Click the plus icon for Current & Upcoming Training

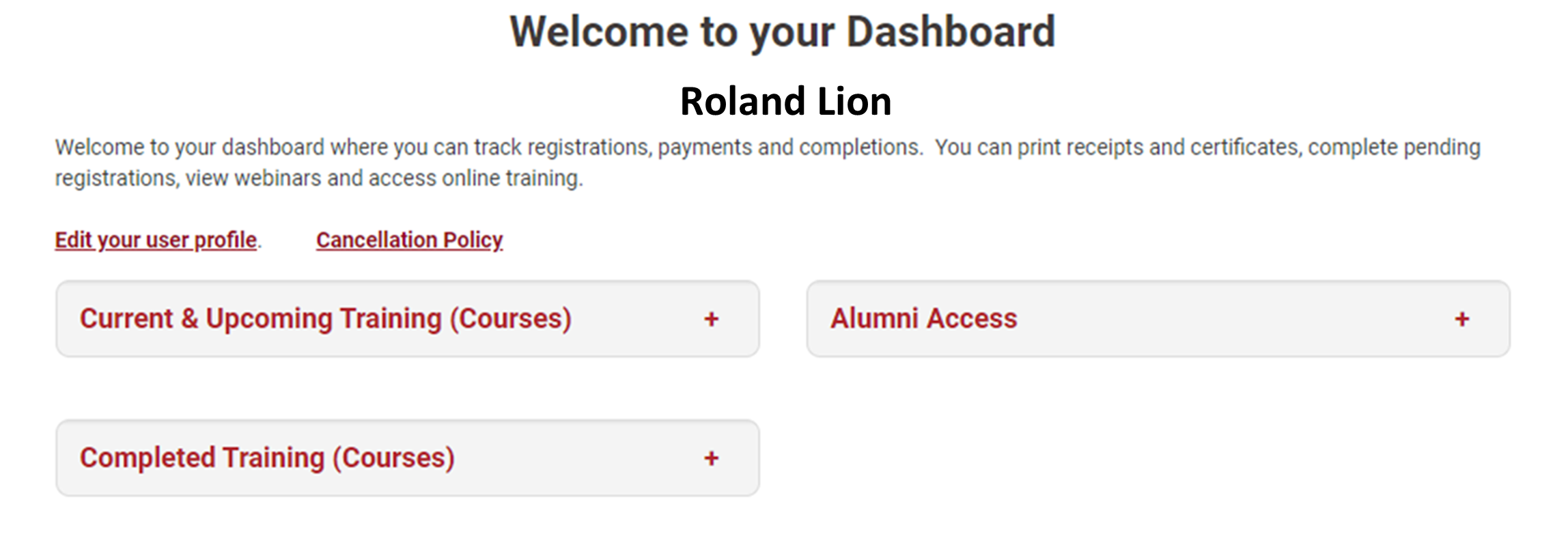pos(711,319)
